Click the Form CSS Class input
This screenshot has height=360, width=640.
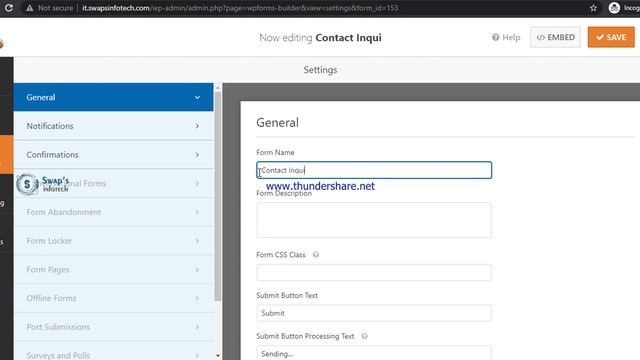(x=374, y=272)
